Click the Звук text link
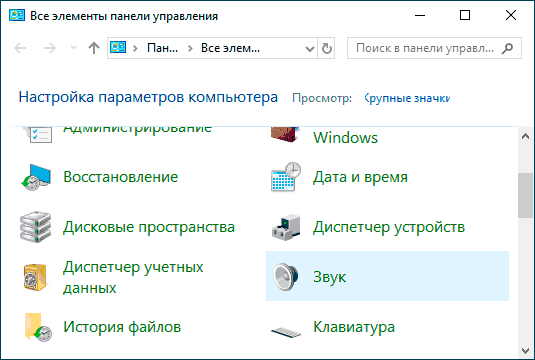The image size is (535, 360). tap(329, 277)
